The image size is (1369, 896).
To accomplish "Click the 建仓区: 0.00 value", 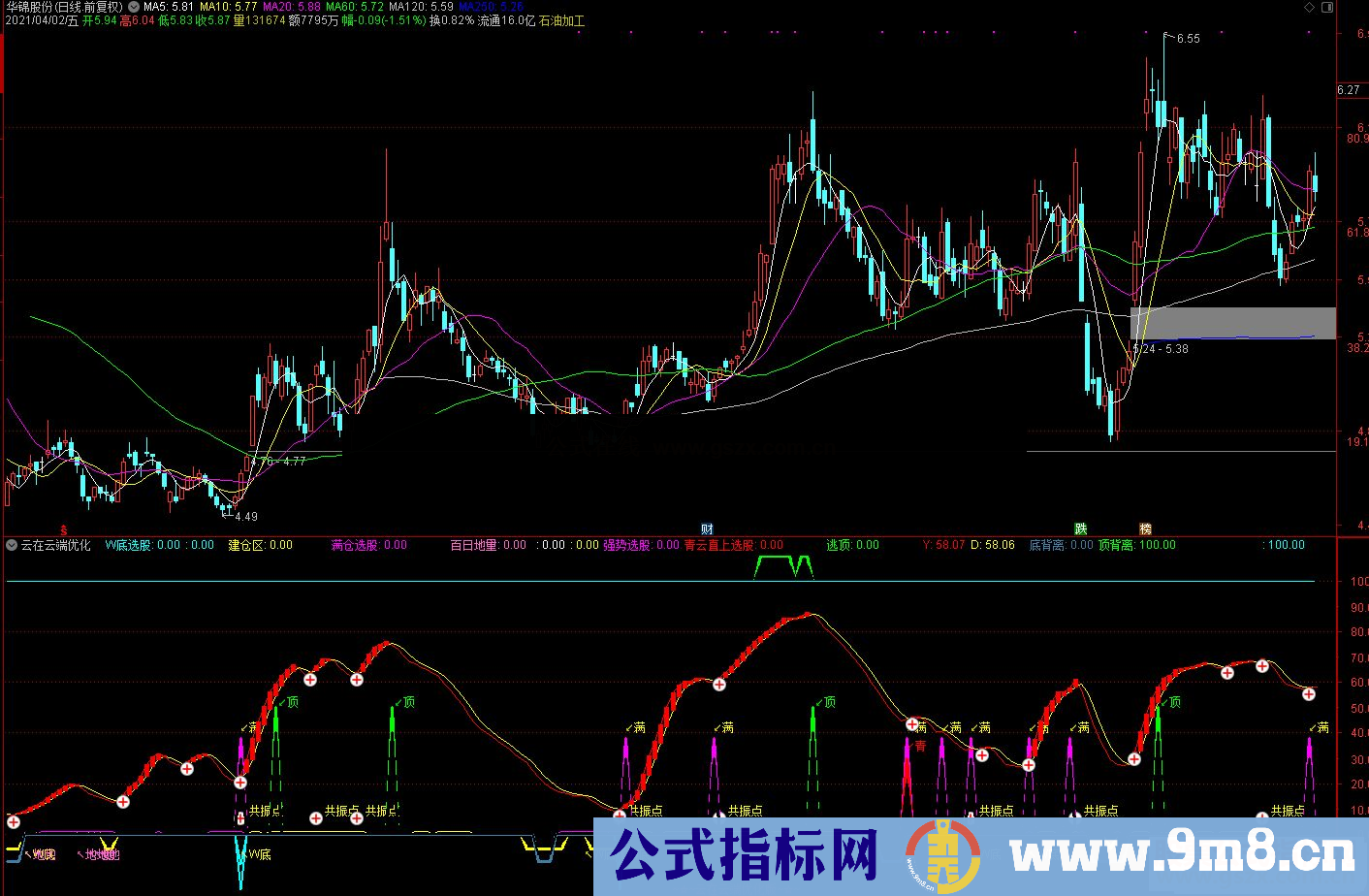I will coord(260,545).
